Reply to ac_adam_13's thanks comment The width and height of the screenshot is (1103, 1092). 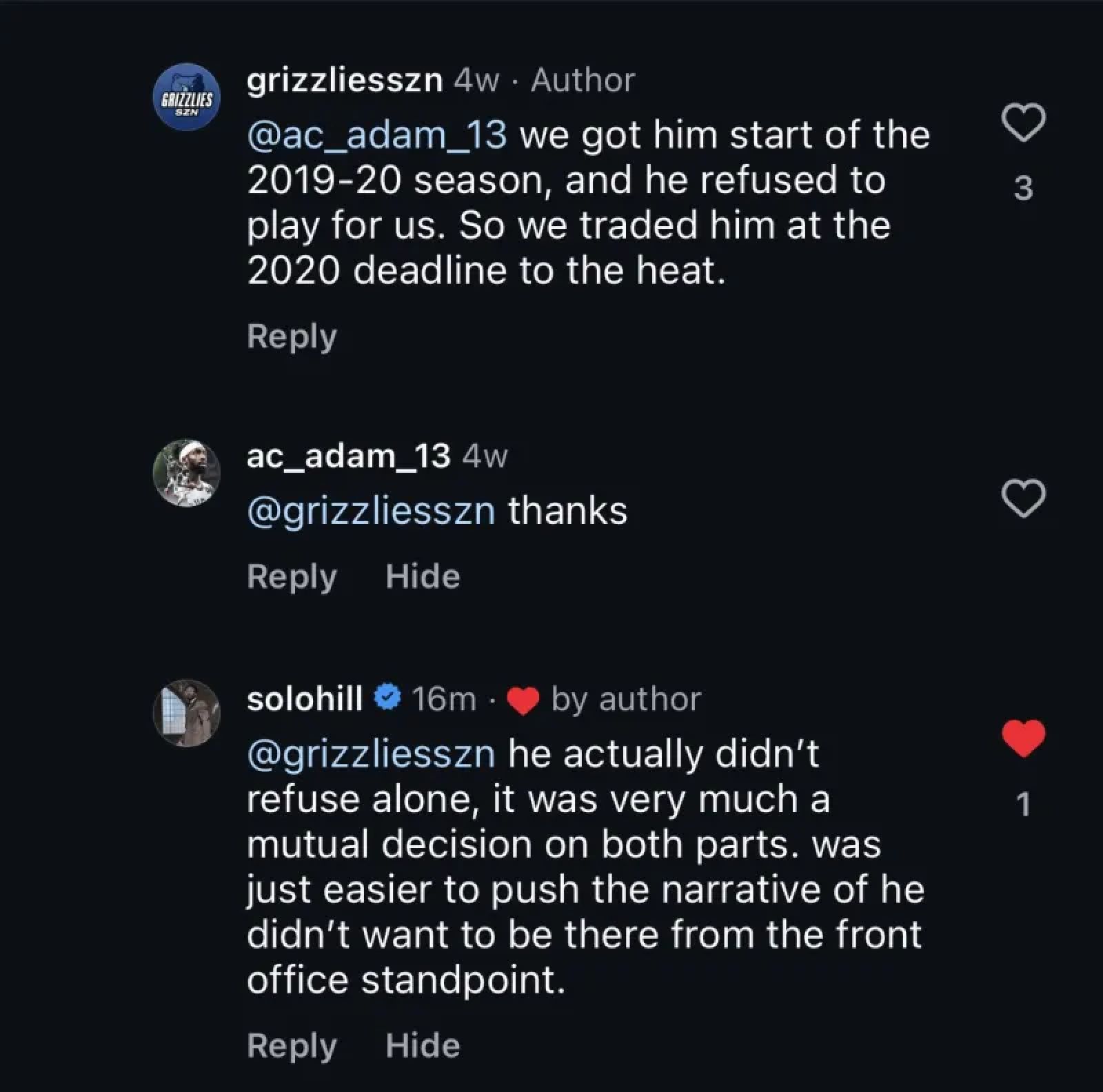[292, 576]
